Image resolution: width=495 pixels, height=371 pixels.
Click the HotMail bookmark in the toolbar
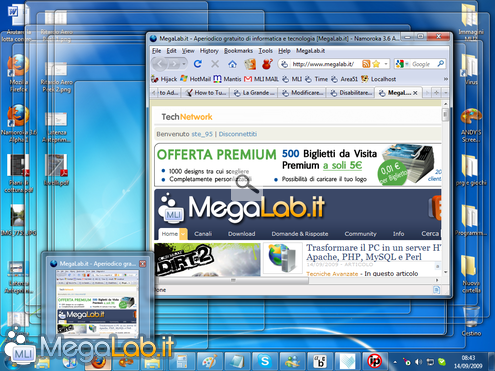[x=196, y=79]
